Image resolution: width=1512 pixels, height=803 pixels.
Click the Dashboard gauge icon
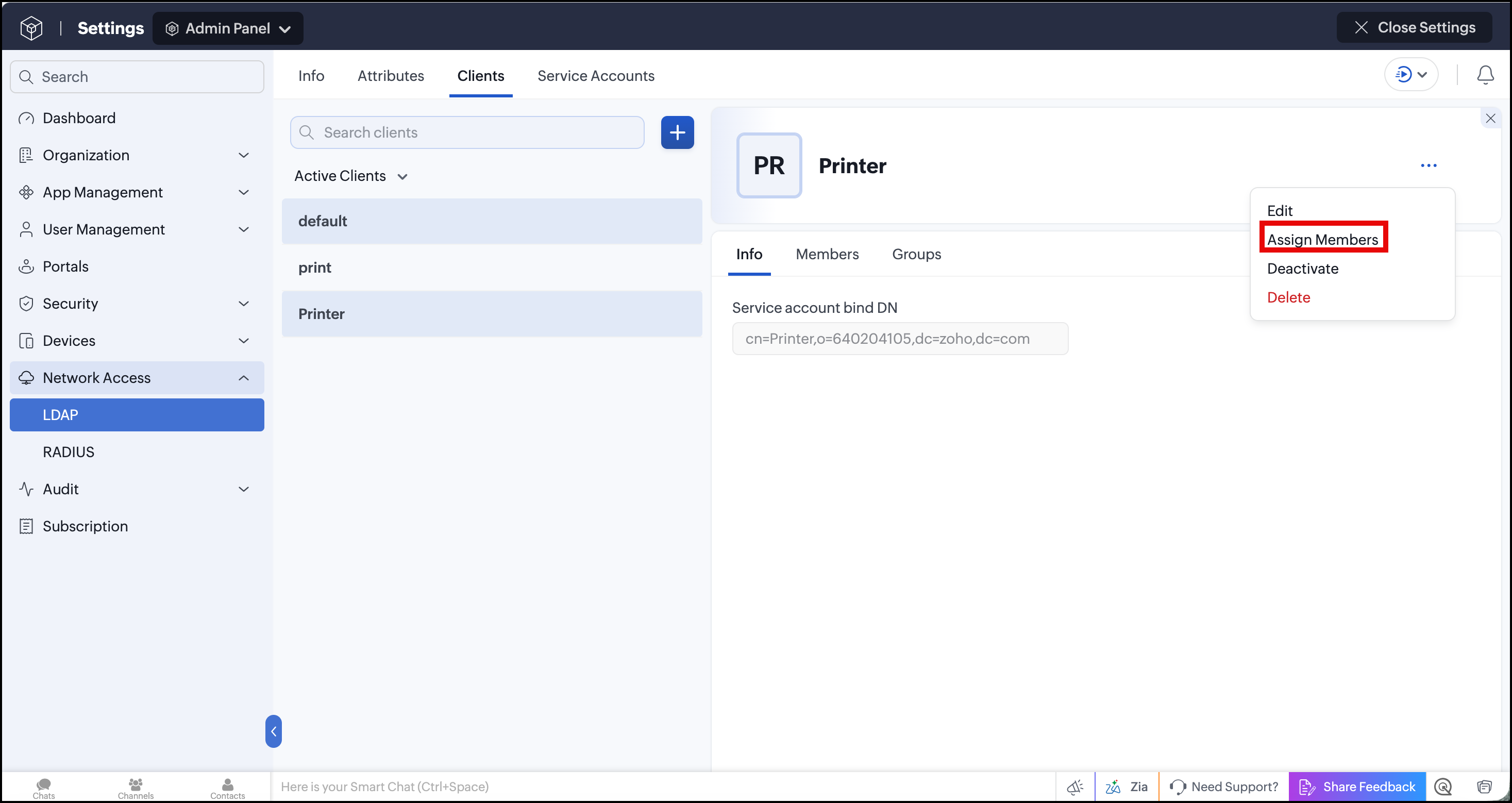(26, 119)
